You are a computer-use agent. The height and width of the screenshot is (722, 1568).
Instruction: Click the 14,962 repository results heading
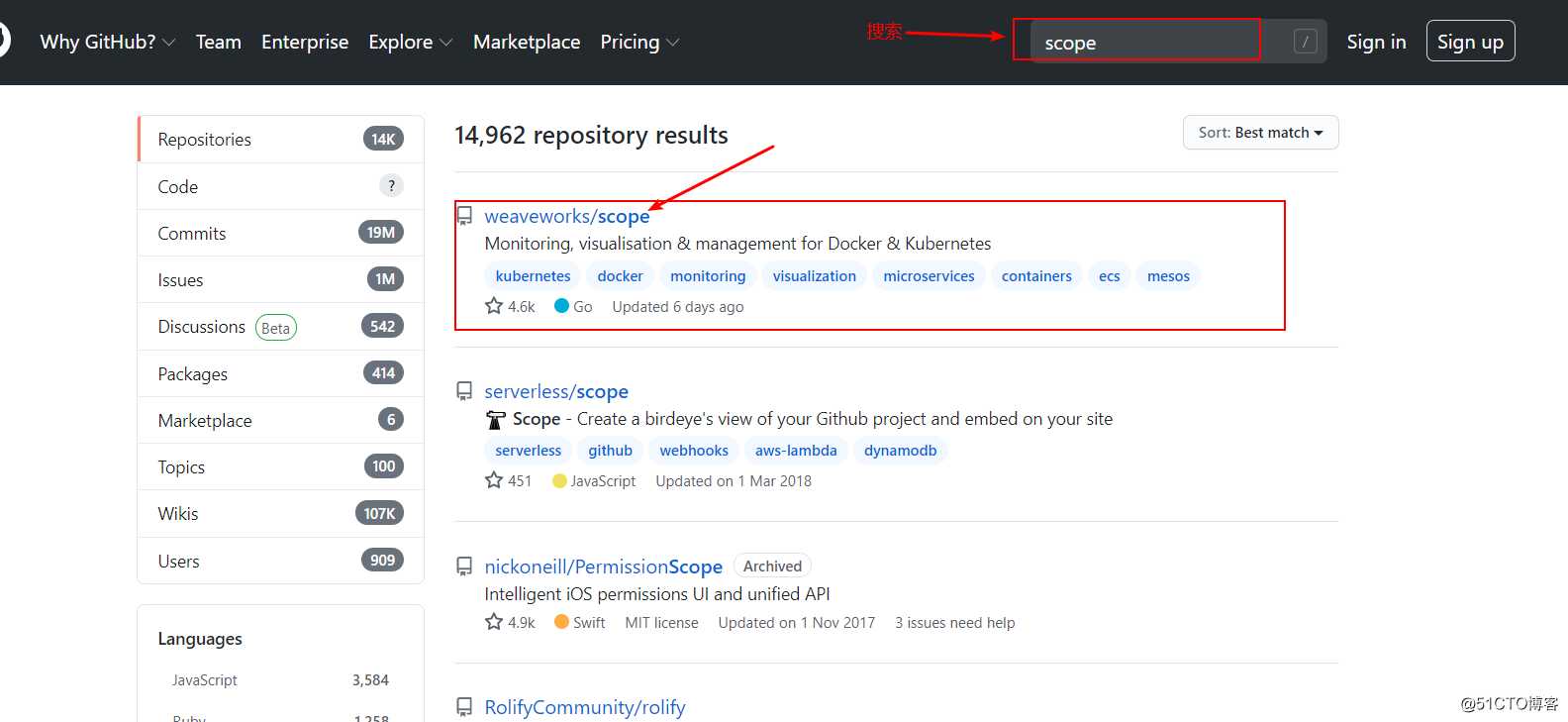tap(591, 135)
